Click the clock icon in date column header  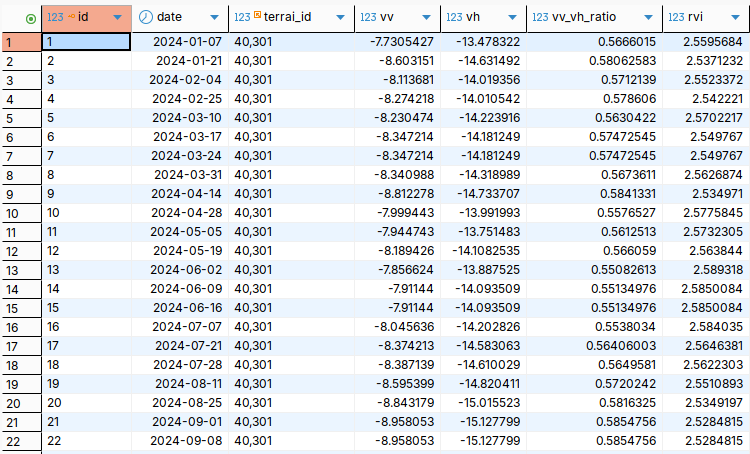145,17
